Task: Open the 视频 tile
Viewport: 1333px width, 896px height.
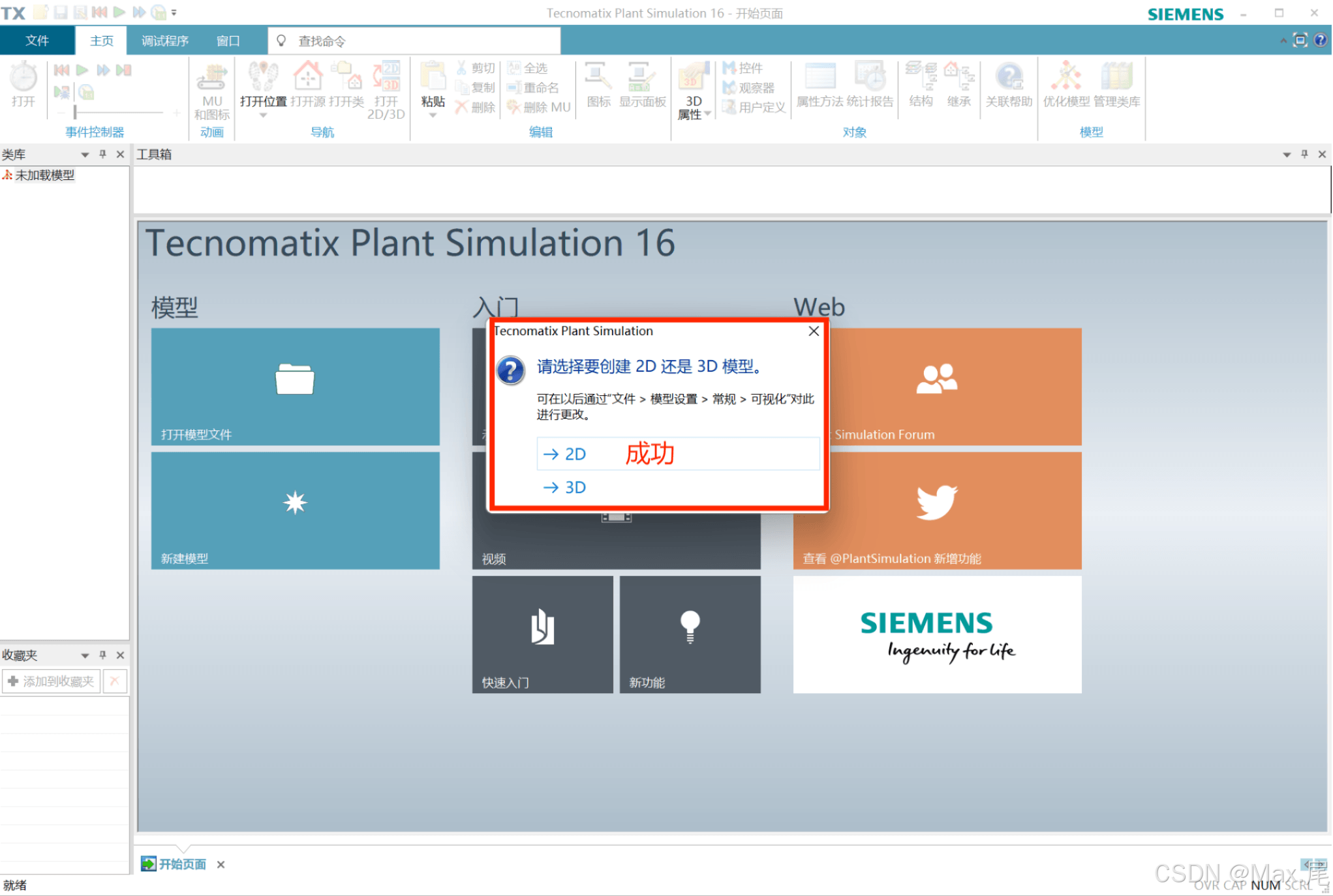Action: 616,543
